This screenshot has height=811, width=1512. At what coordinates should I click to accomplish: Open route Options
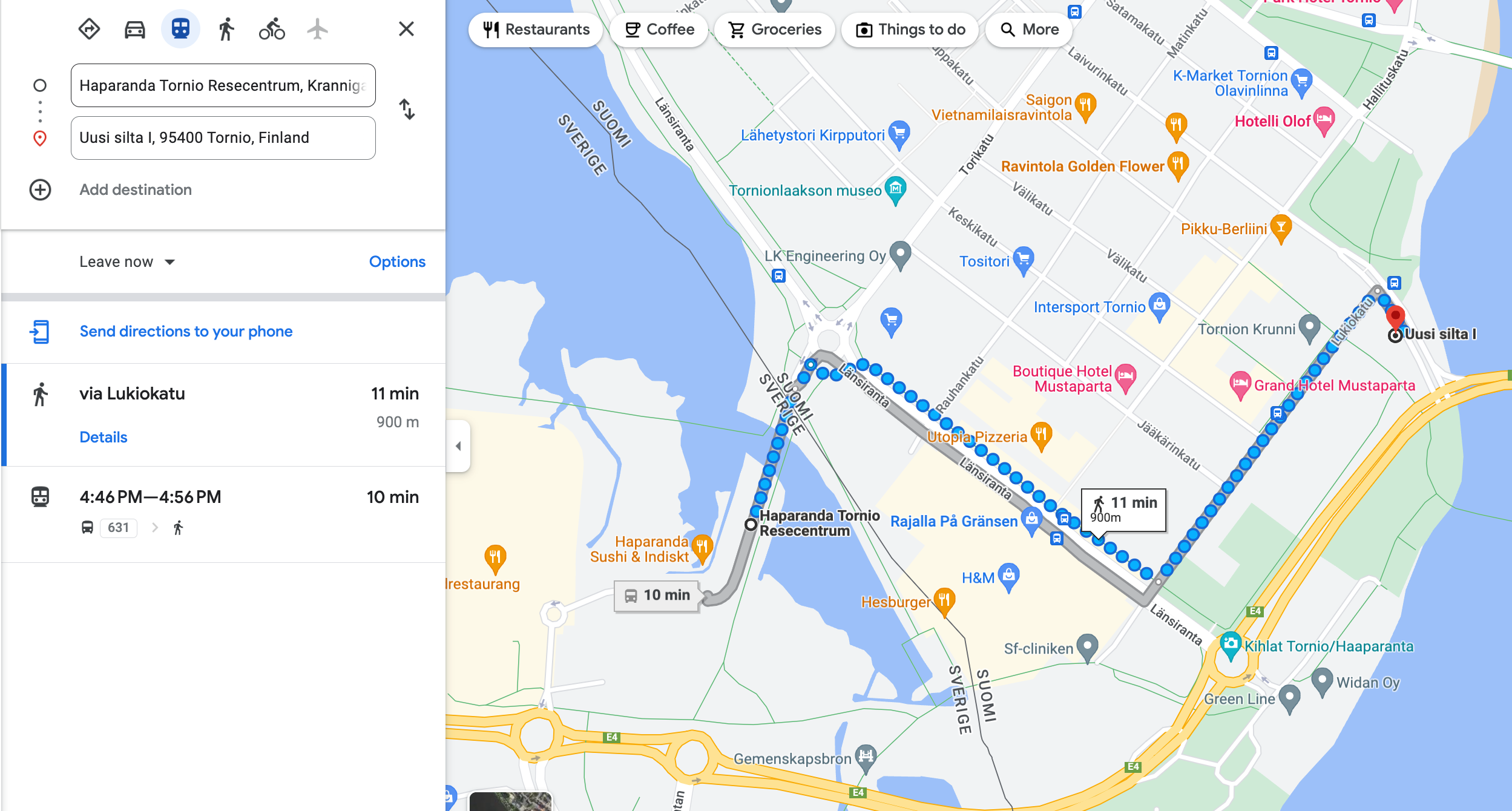pyautogui.click(x=397, y=262)
